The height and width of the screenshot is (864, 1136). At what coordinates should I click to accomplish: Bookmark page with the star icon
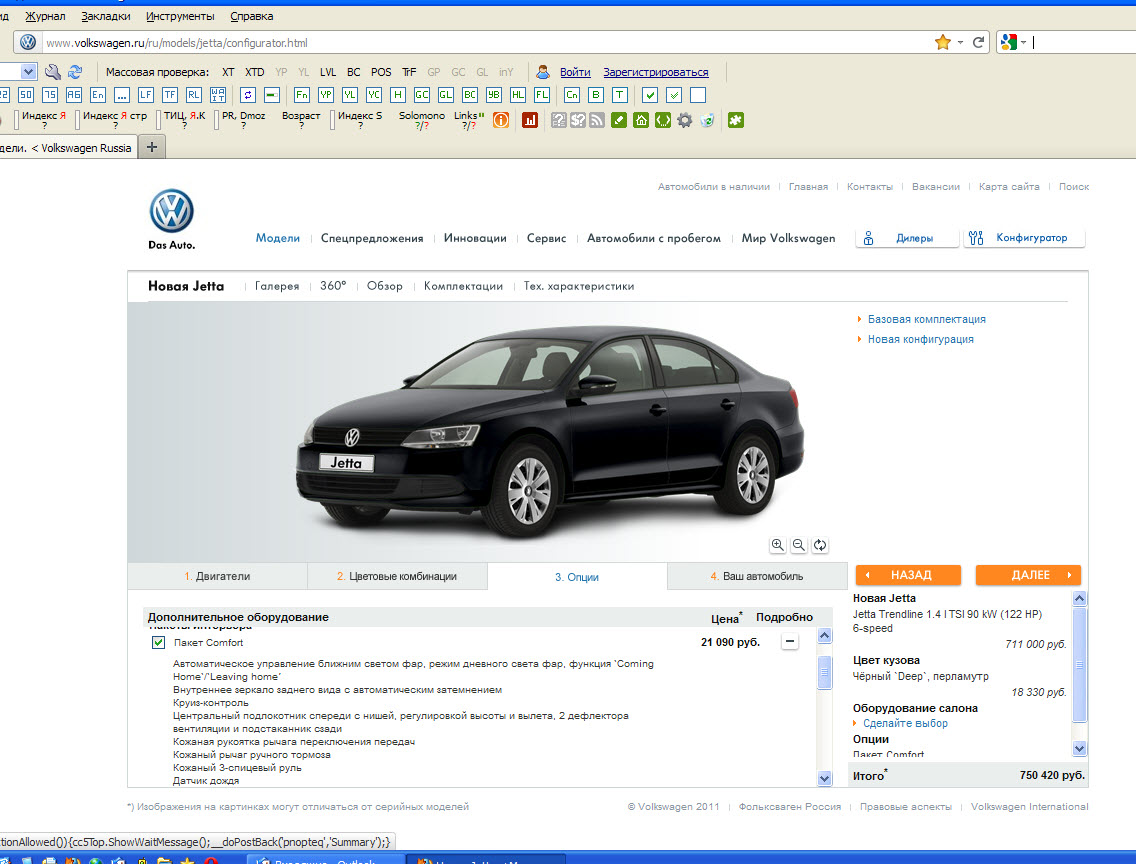pos(943,43)
